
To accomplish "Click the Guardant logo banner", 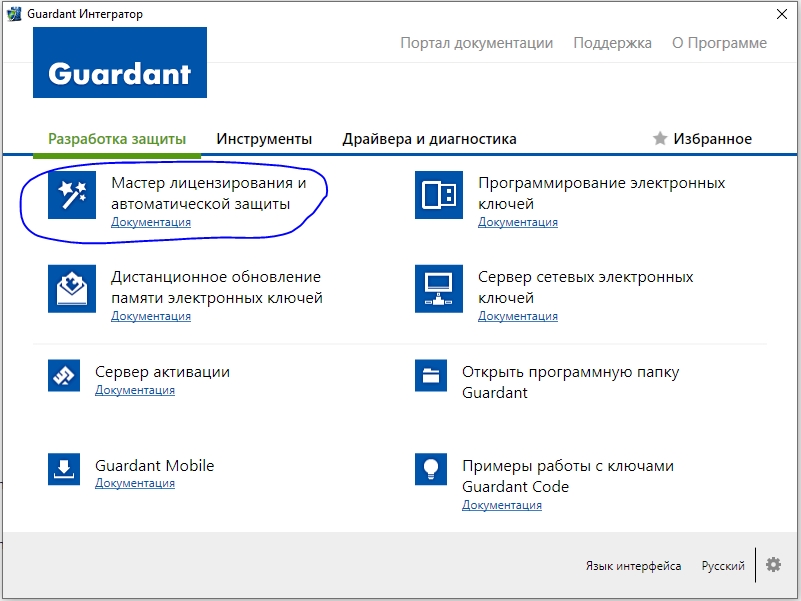I will pos(120,63).
